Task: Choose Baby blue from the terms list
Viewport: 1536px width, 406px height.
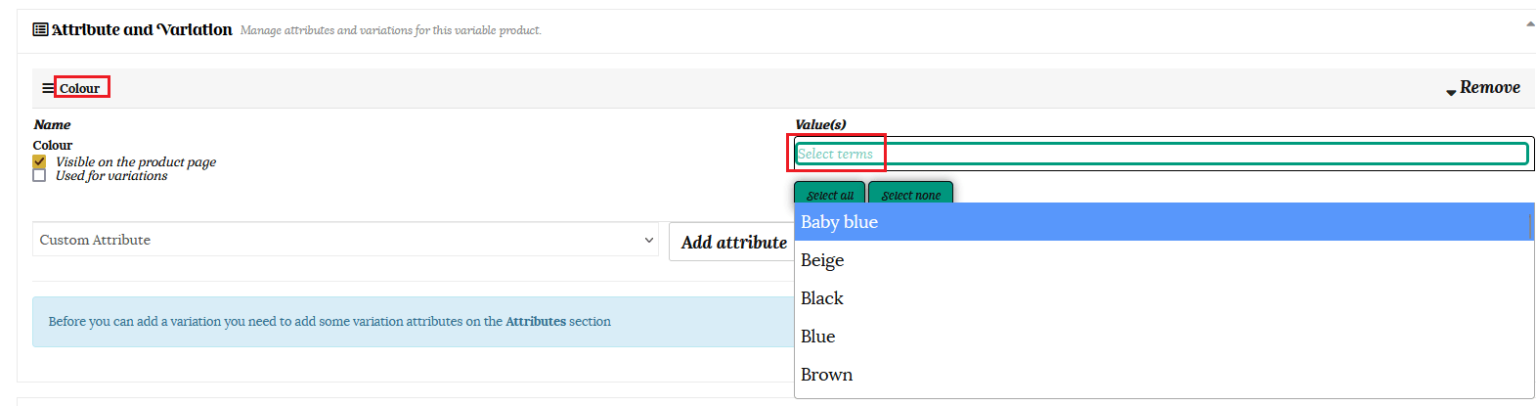Action: coord(1160,222)
